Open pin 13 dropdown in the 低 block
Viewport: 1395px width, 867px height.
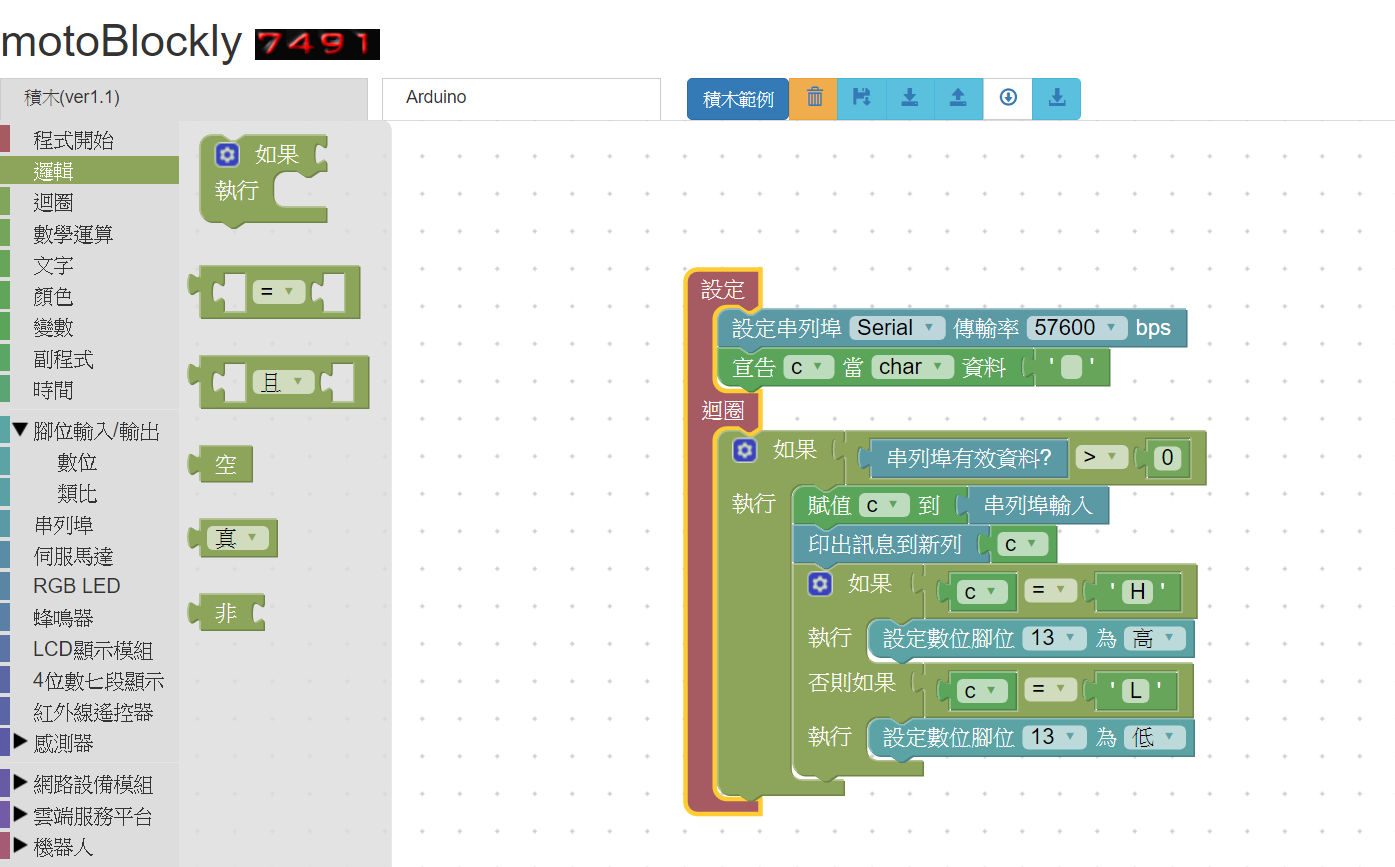click(x=1054, y=737)
